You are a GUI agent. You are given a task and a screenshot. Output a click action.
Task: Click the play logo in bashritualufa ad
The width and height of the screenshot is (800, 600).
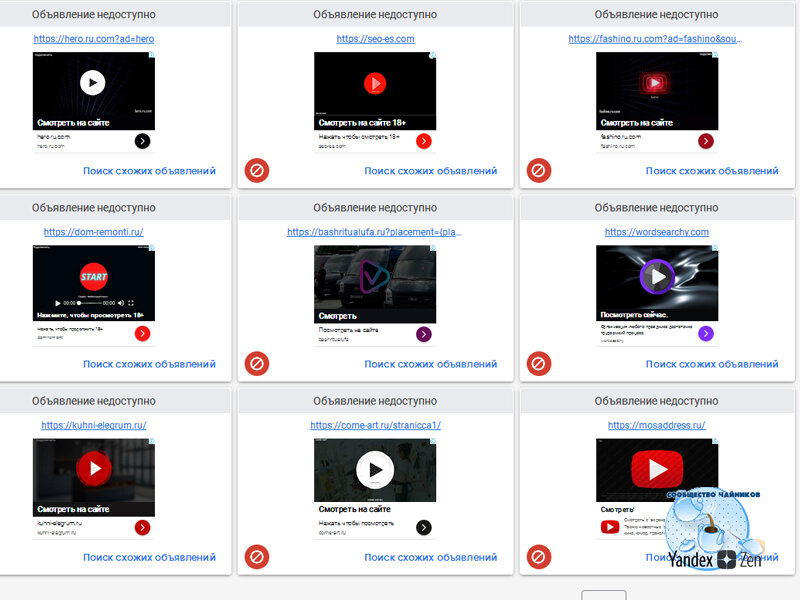pos(375,276)
